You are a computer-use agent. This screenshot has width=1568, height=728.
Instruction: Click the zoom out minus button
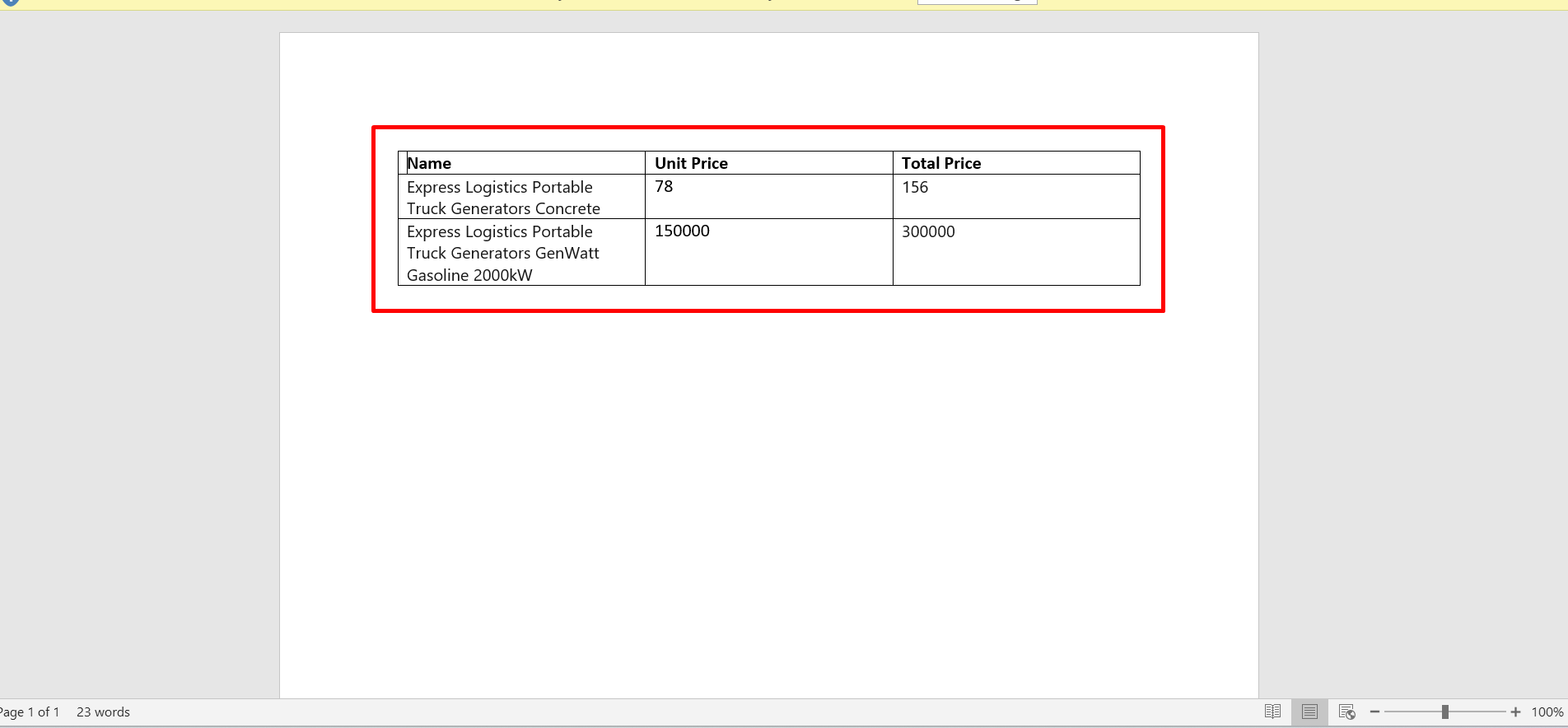pos(1374,712)
